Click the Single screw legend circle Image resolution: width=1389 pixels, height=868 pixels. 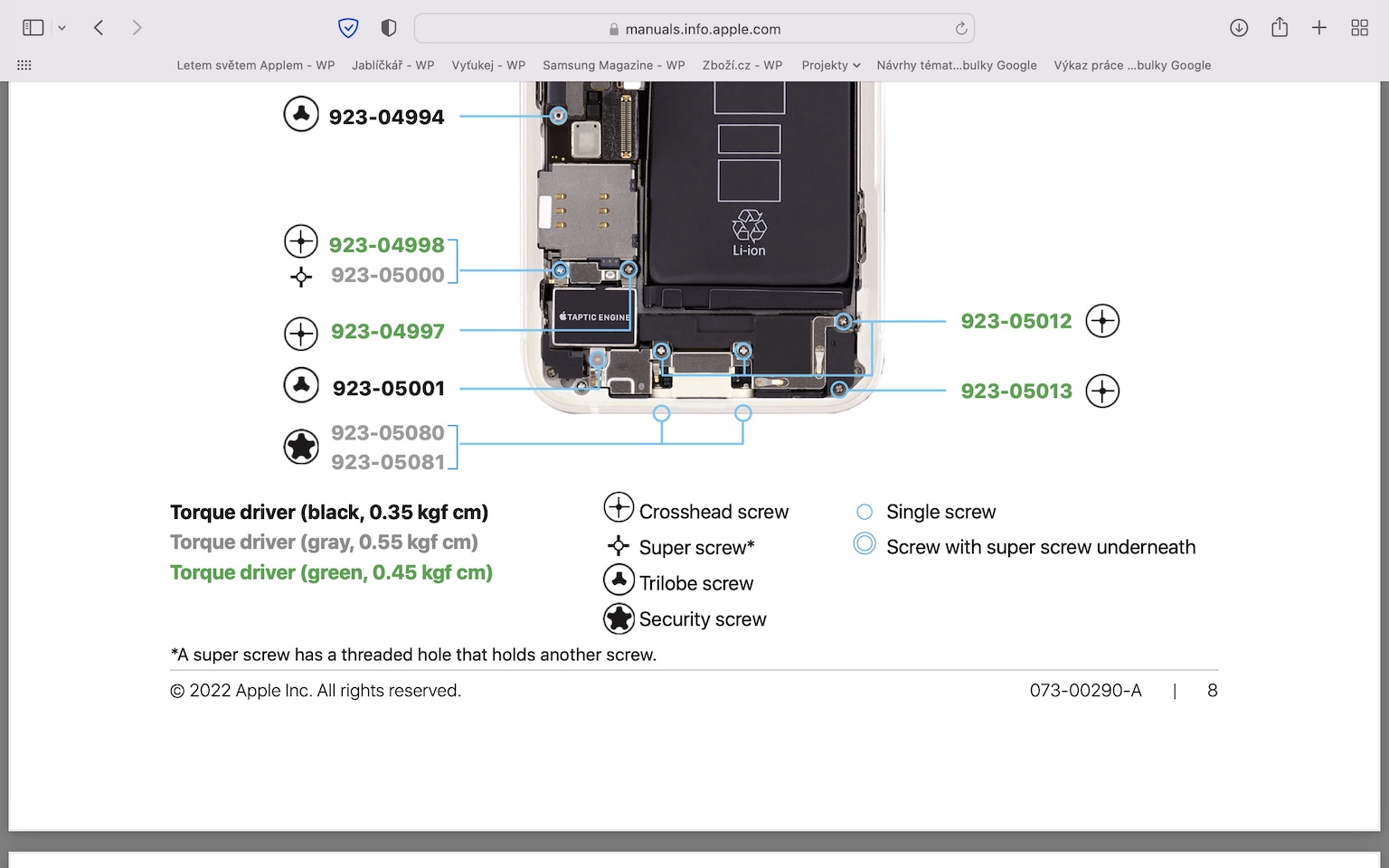(865, 512)
